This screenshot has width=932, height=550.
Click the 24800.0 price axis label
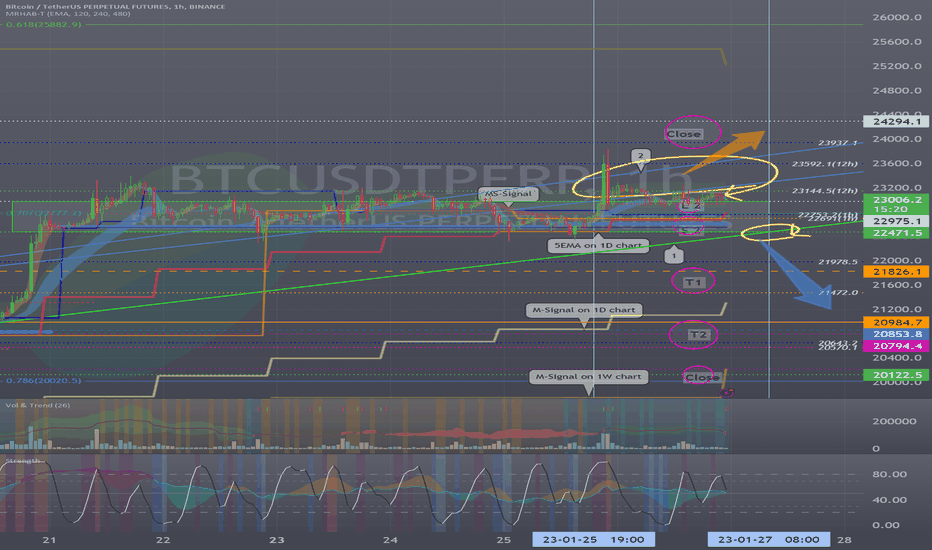[896, 90]
